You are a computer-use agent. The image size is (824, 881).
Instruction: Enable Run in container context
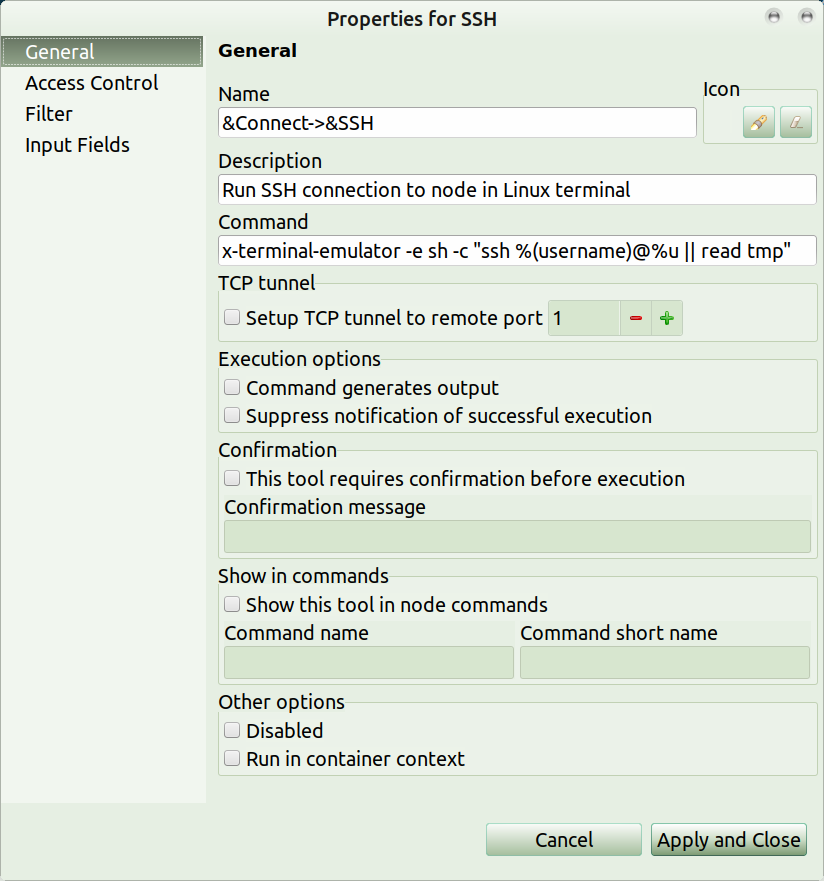(x=232, y=759)
